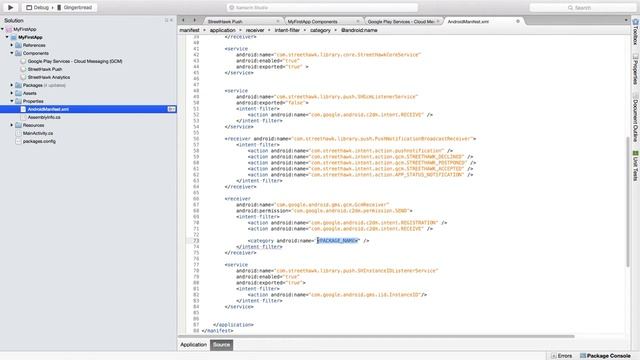Click the Run (play) button
Screen dimensions: 640x360
[x=10, y=7]
